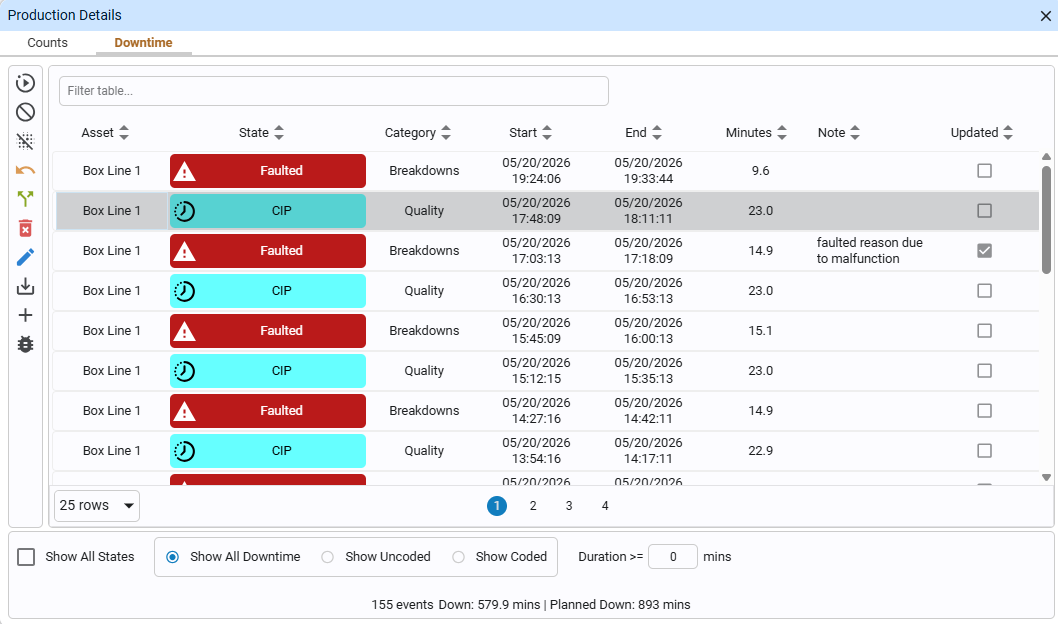Click the red delete trash icon
1058x624 pixels.
(x=25, y=228)
